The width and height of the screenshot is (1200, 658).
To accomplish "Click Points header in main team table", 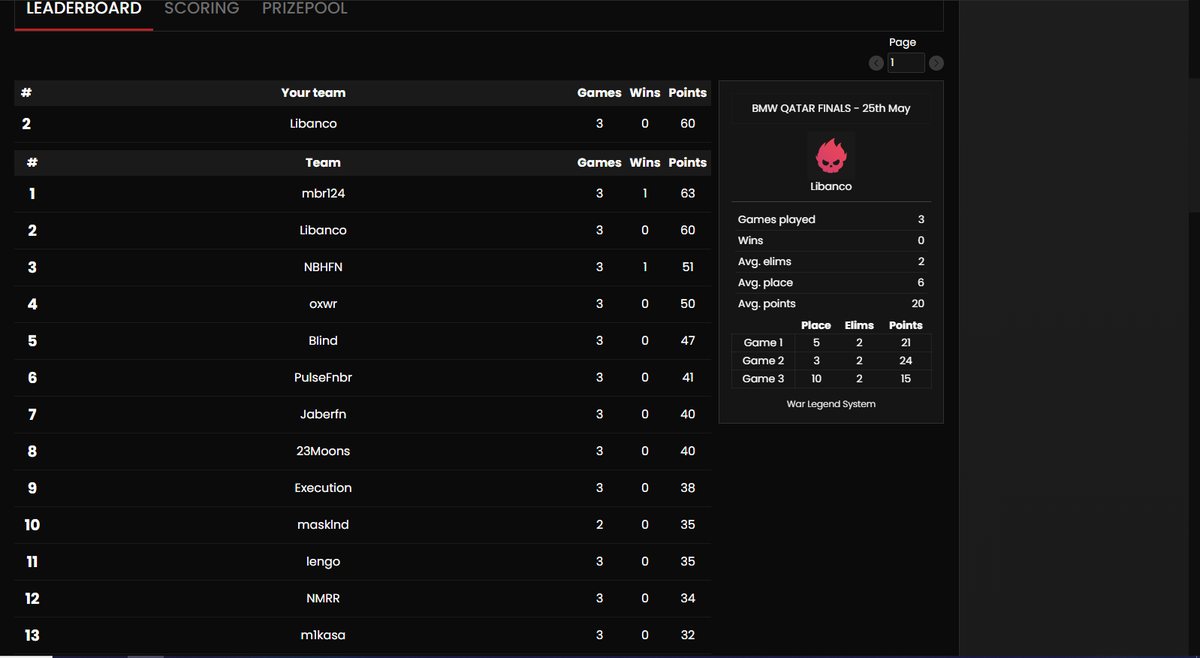I will pos(688,163).
